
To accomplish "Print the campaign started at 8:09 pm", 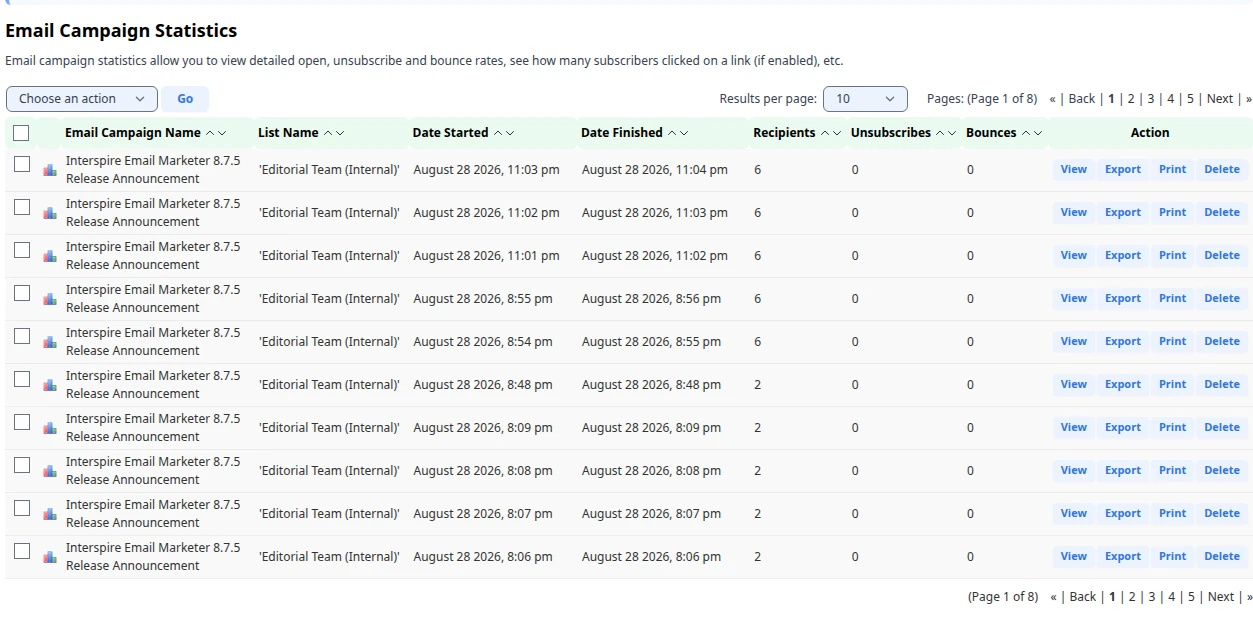I will click(1173, 428).
